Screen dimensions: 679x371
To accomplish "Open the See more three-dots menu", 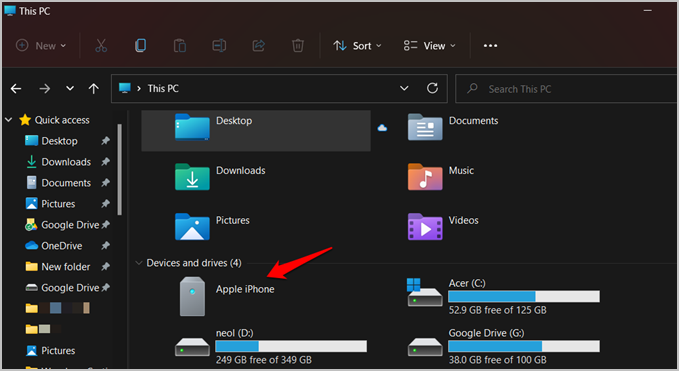I will click(490, 45).
